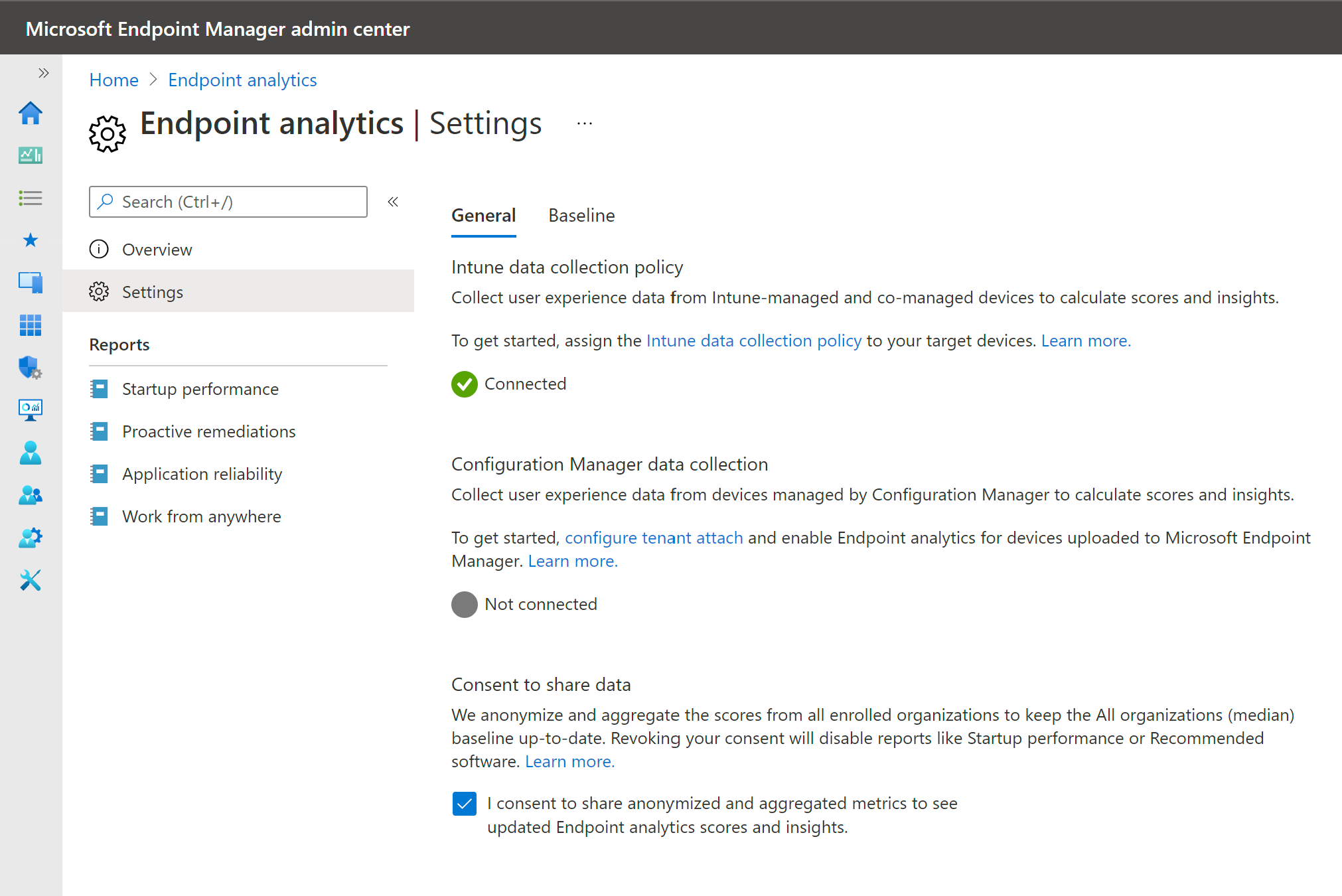Image resolution: width=1342 pixels, height=896 pixels.
Task: Open the Reports monitor icon
Action: click(31, 410)
